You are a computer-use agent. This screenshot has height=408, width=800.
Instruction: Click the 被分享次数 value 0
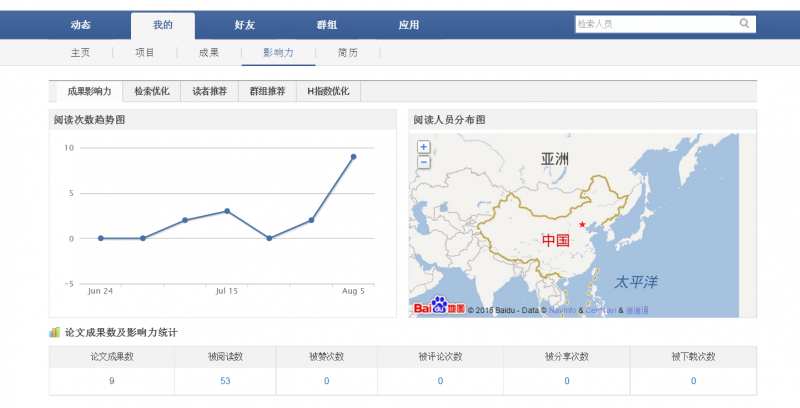pos(567,381)
